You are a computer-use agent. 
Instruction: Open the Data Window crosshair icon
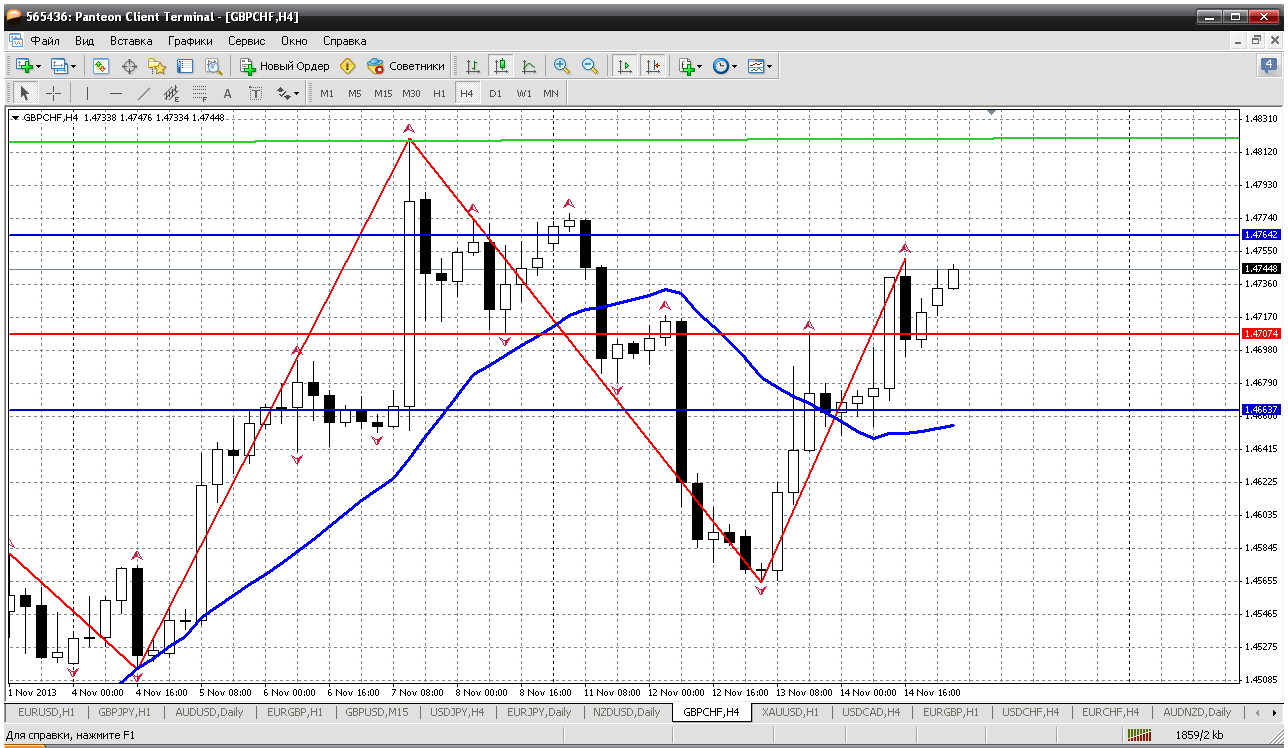pos(129,66)
